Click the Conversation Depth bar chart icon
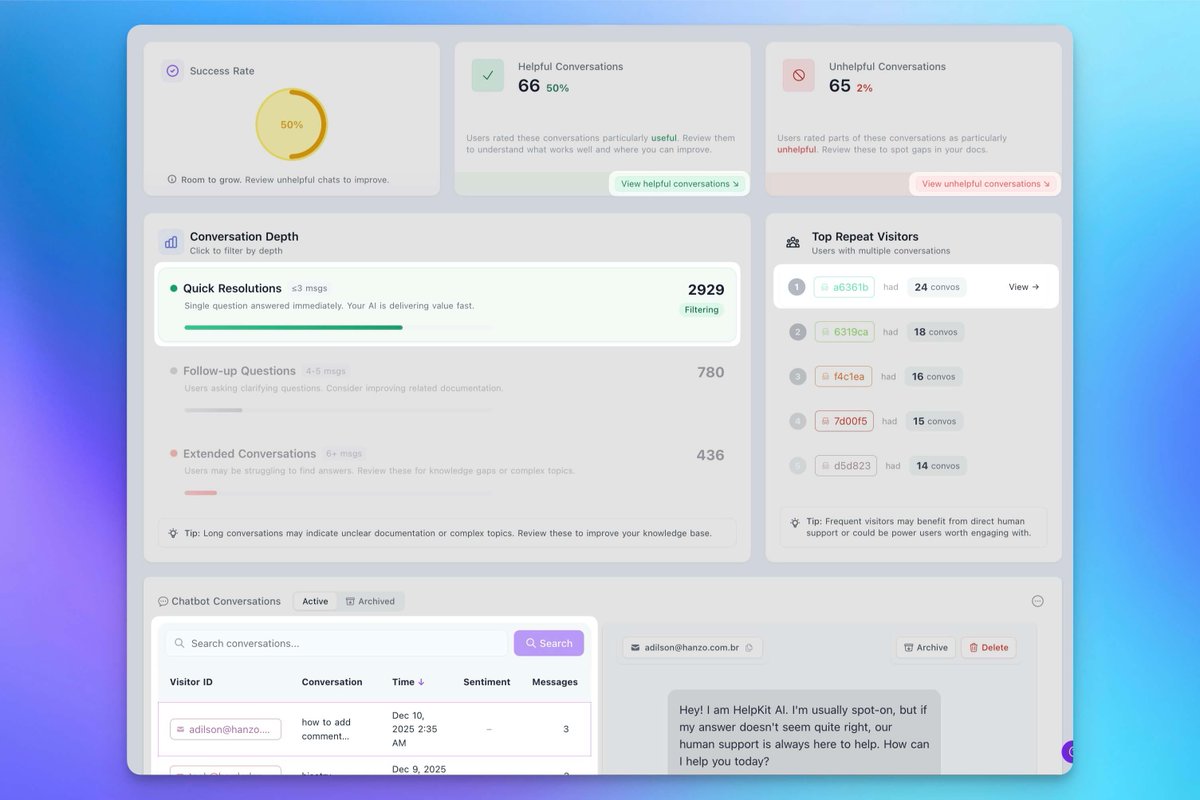Viewport: 1200px width, 800px height. click(171, 242)
